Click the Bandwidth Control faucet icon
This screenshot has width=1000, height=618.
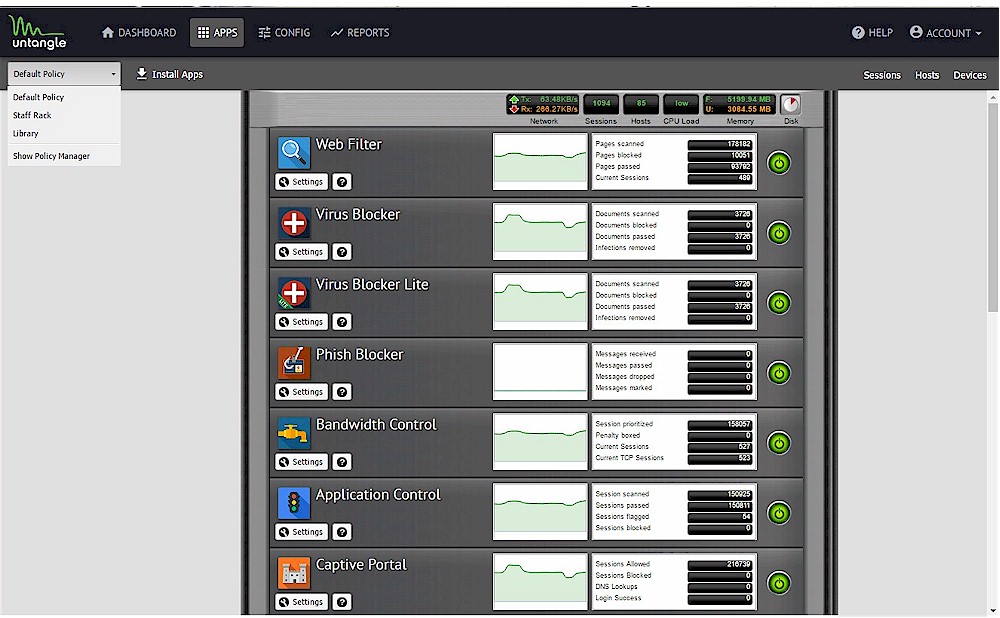[294, 433]
